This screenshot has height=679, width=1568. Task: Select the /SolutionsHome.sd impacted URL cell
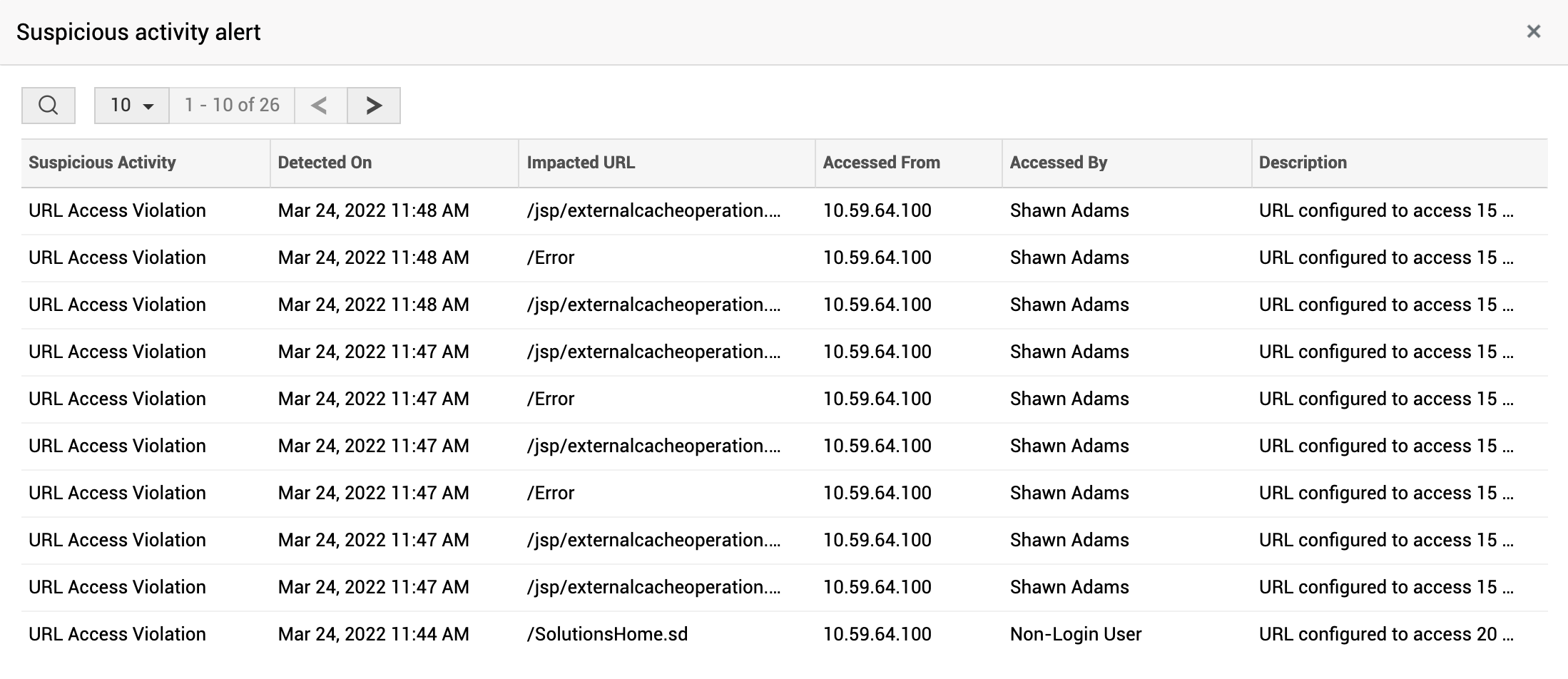pos(607,634)
